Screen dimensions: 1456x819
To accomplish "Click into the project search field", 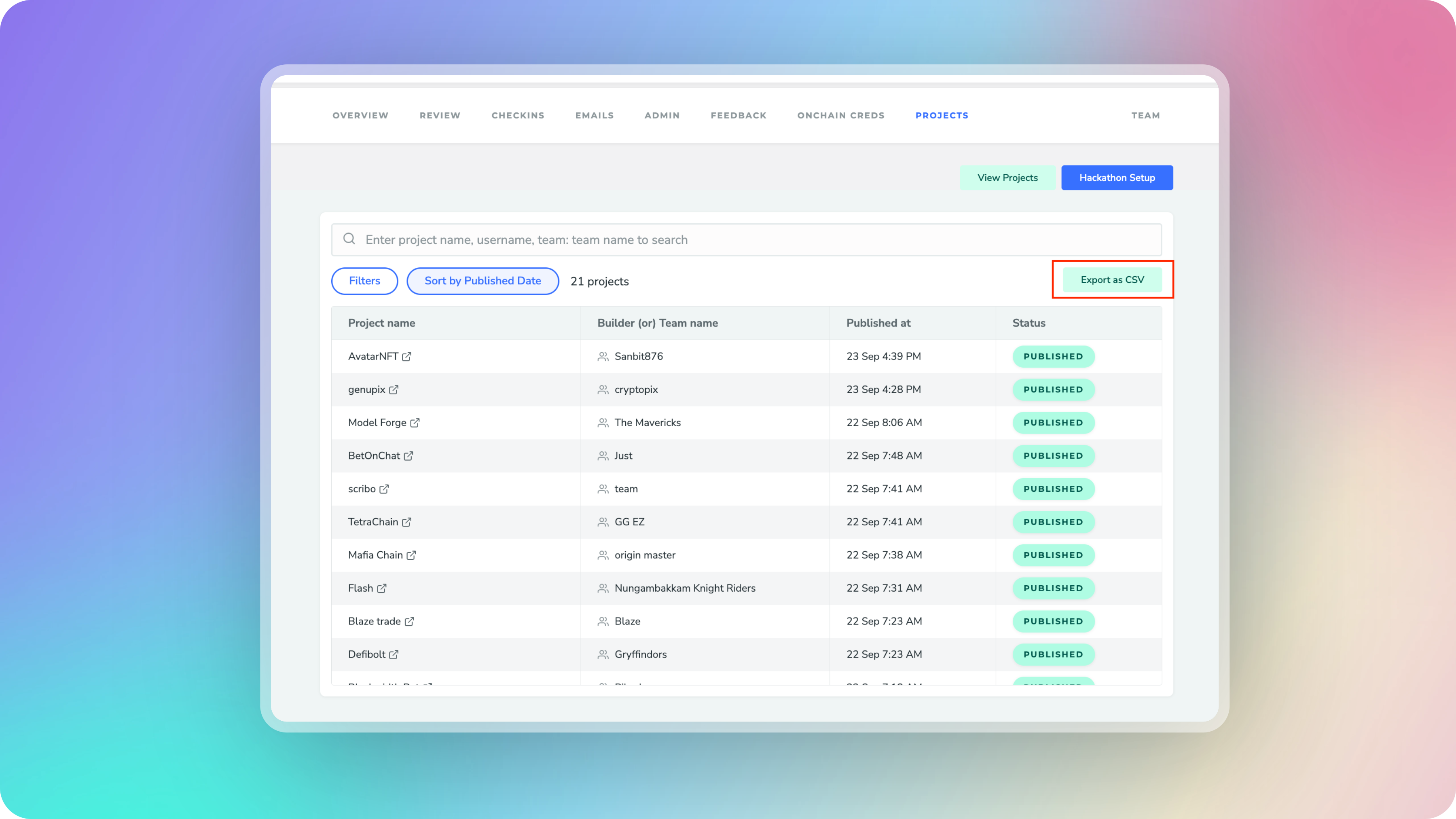I will pyautogui.click(x=746, y=240).
